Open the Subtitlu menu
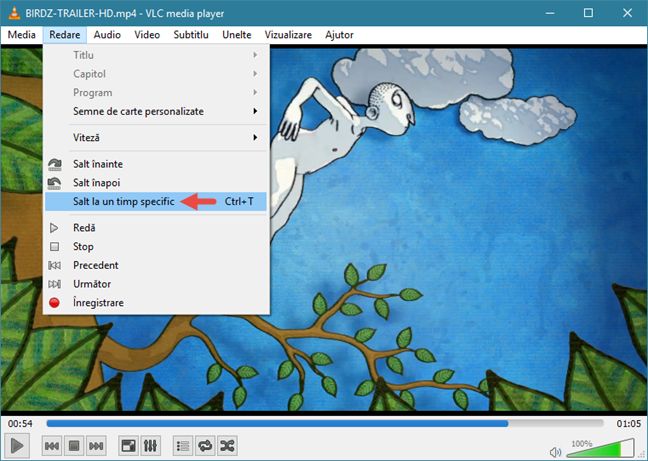This screenshot has width=648, height=461. (x=191, y=35)
